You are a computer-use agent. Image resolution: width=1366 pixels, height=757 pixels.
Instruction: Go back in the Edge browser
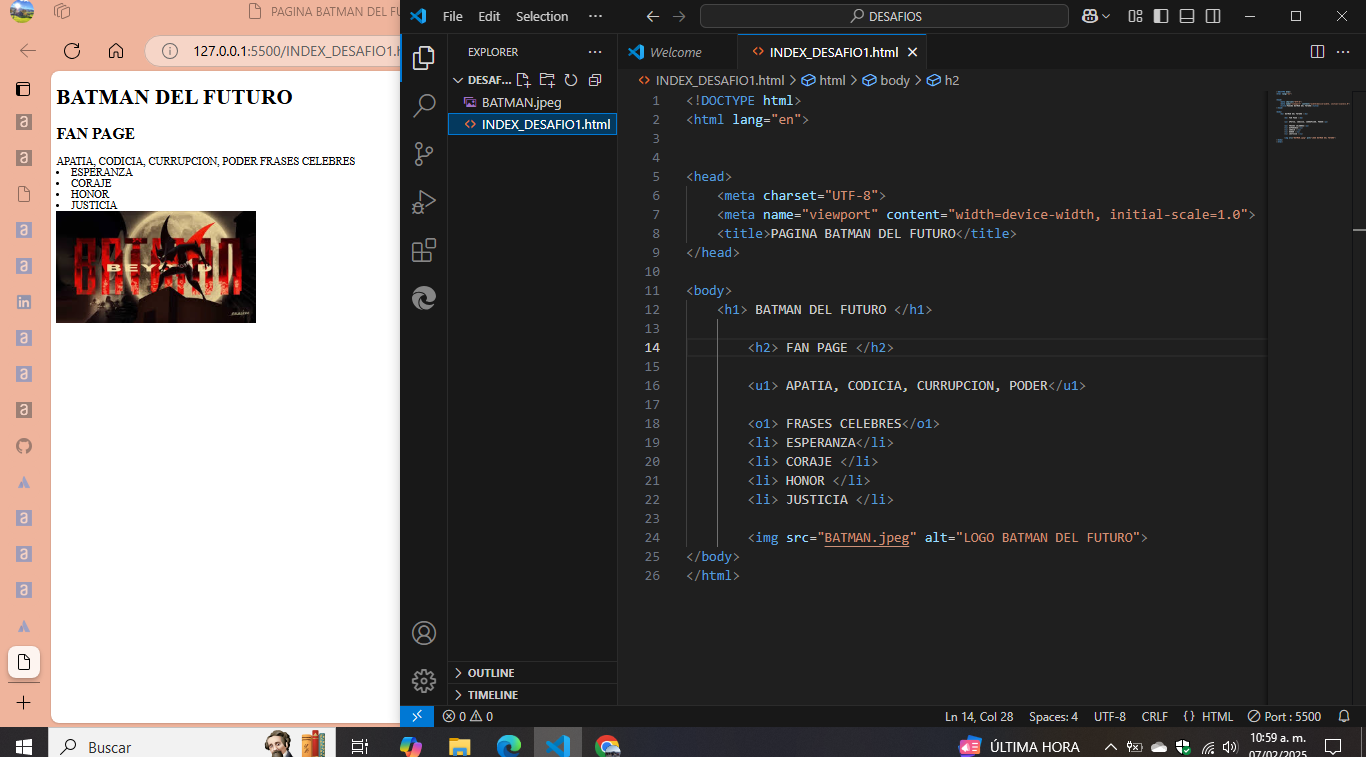click(x=27, y=51)
